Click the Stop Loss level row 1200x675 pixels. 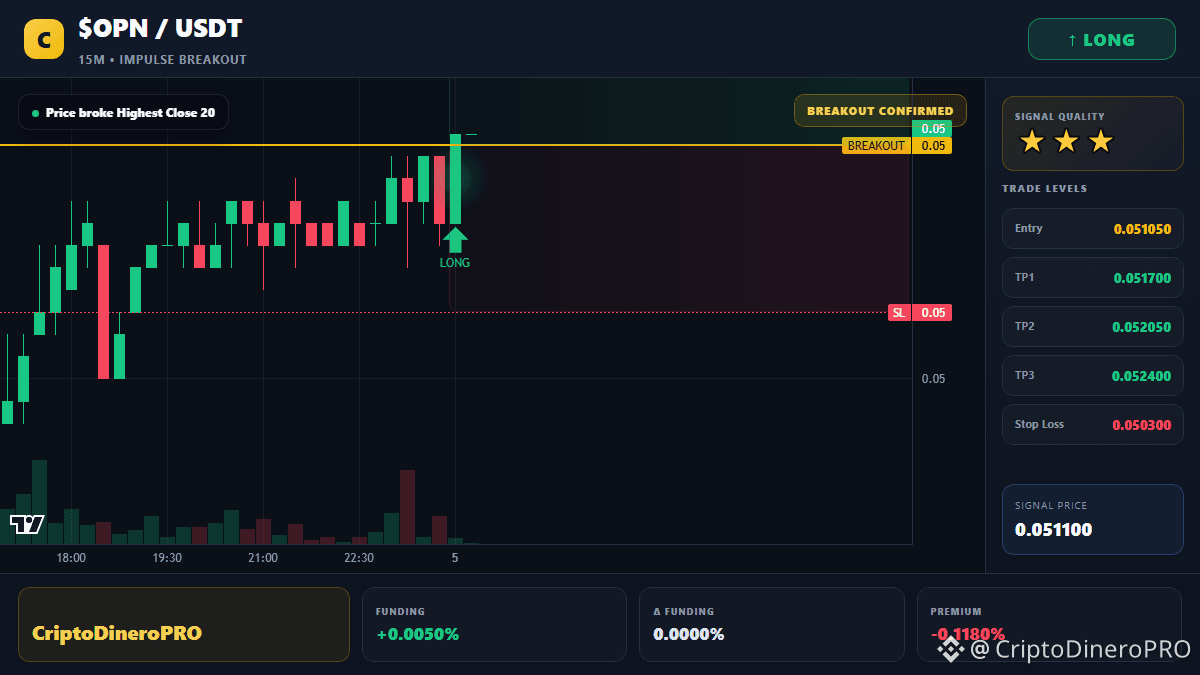pyautogui.click(x=1092, y=424)
